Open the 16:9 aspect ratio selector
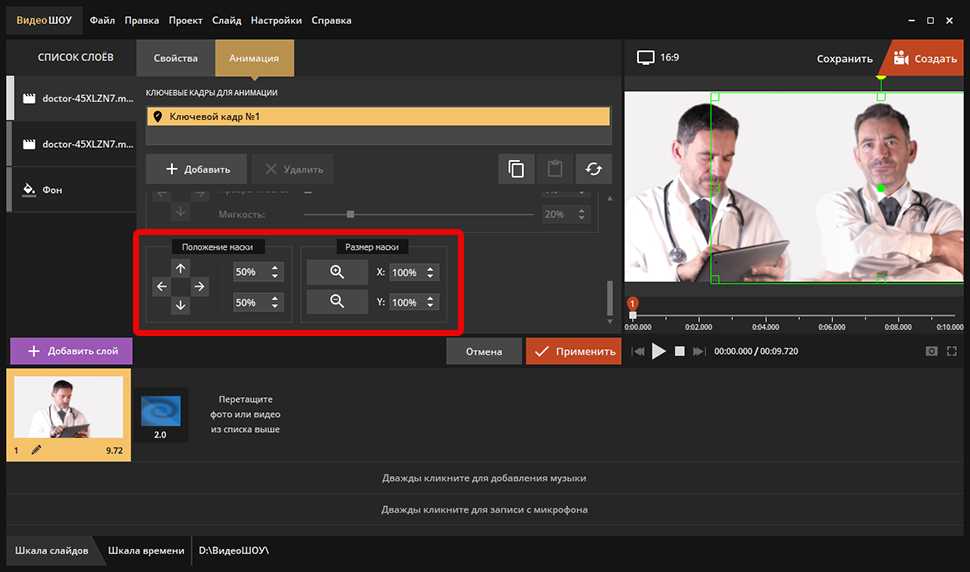Screen dimensions: 970x572 [660, 58]
